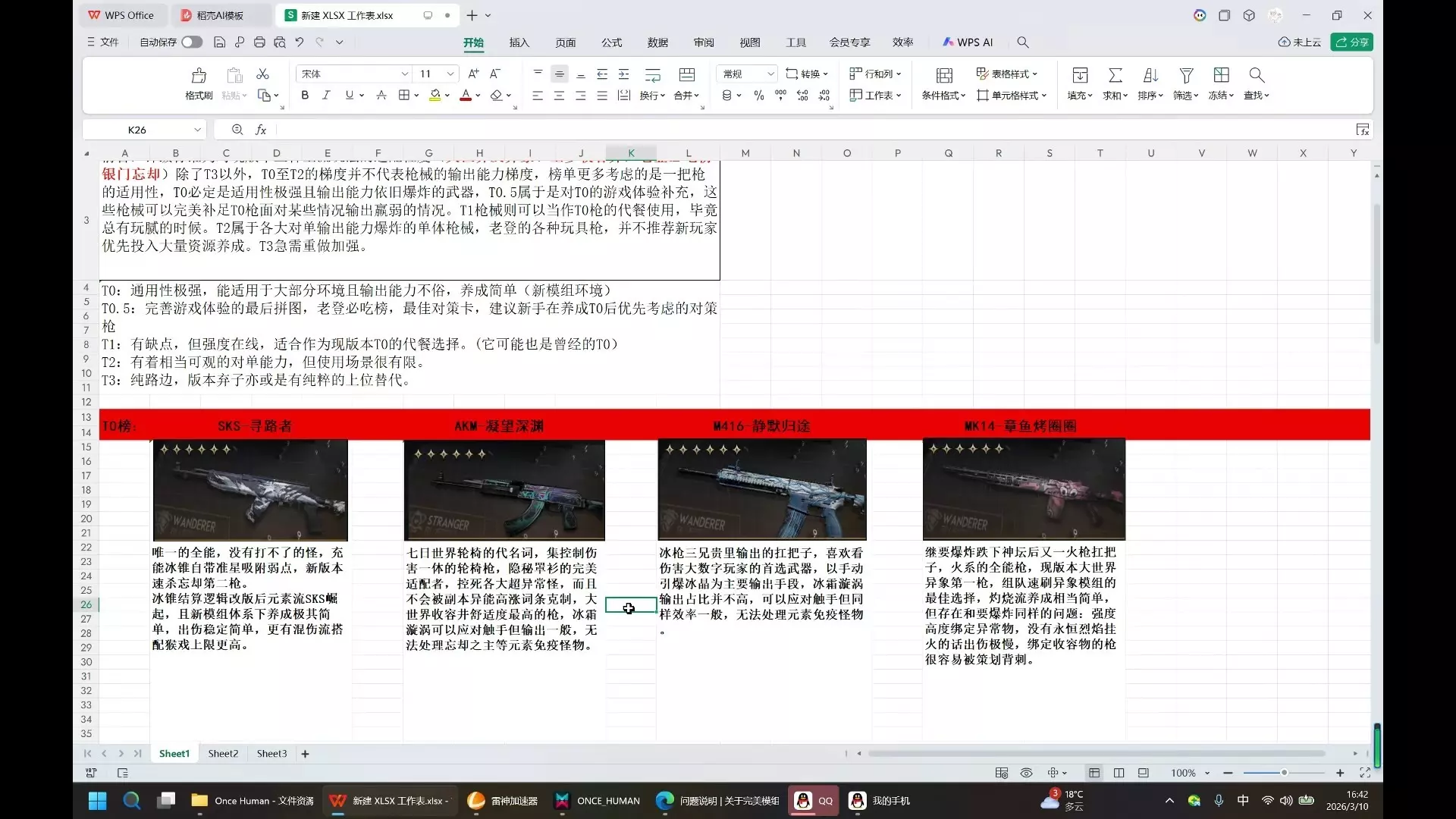Expand the zoom percentage dropdown

1207,773
